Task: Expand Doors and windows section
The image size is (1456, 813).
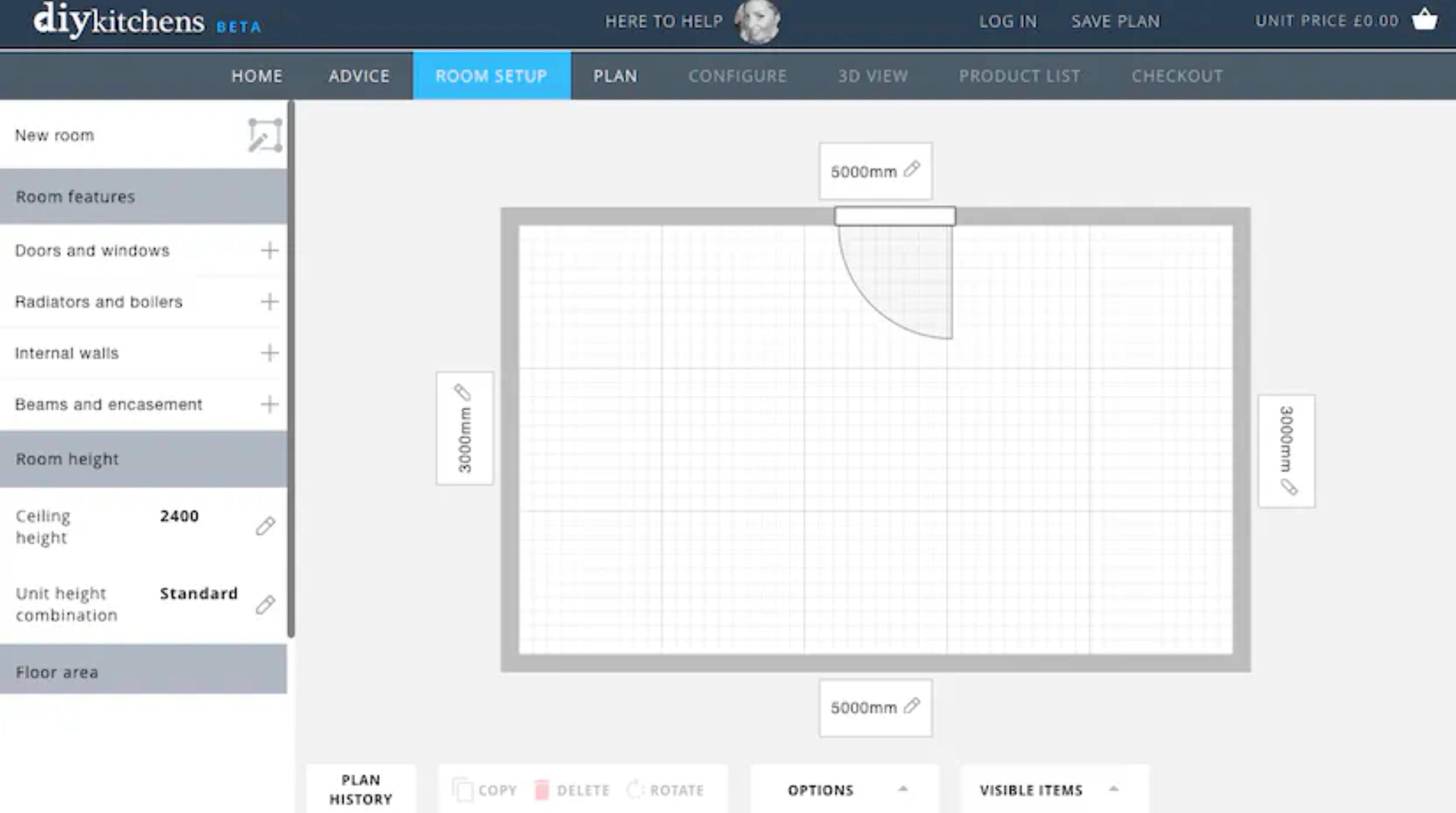Action: click(270, 250)
